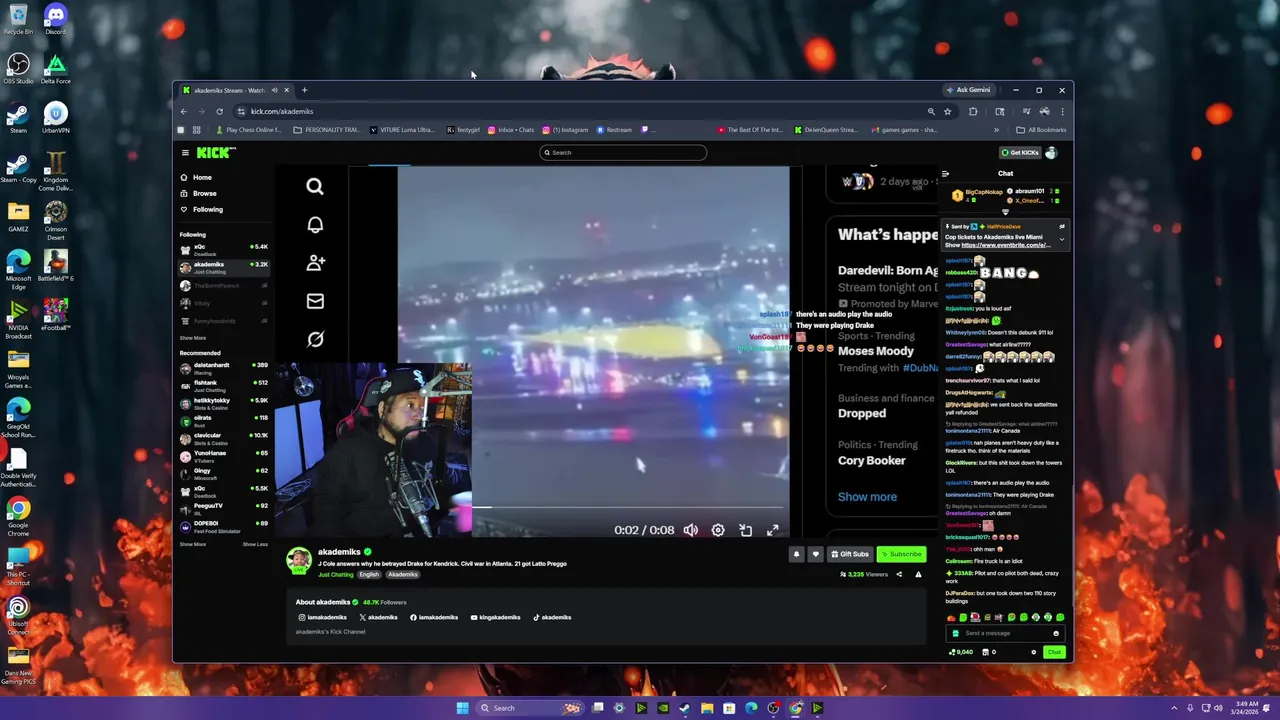The width and height of the screenshot is (1280, 720).
Task: Click the green Chat send button
Action: click(1054, 652)
